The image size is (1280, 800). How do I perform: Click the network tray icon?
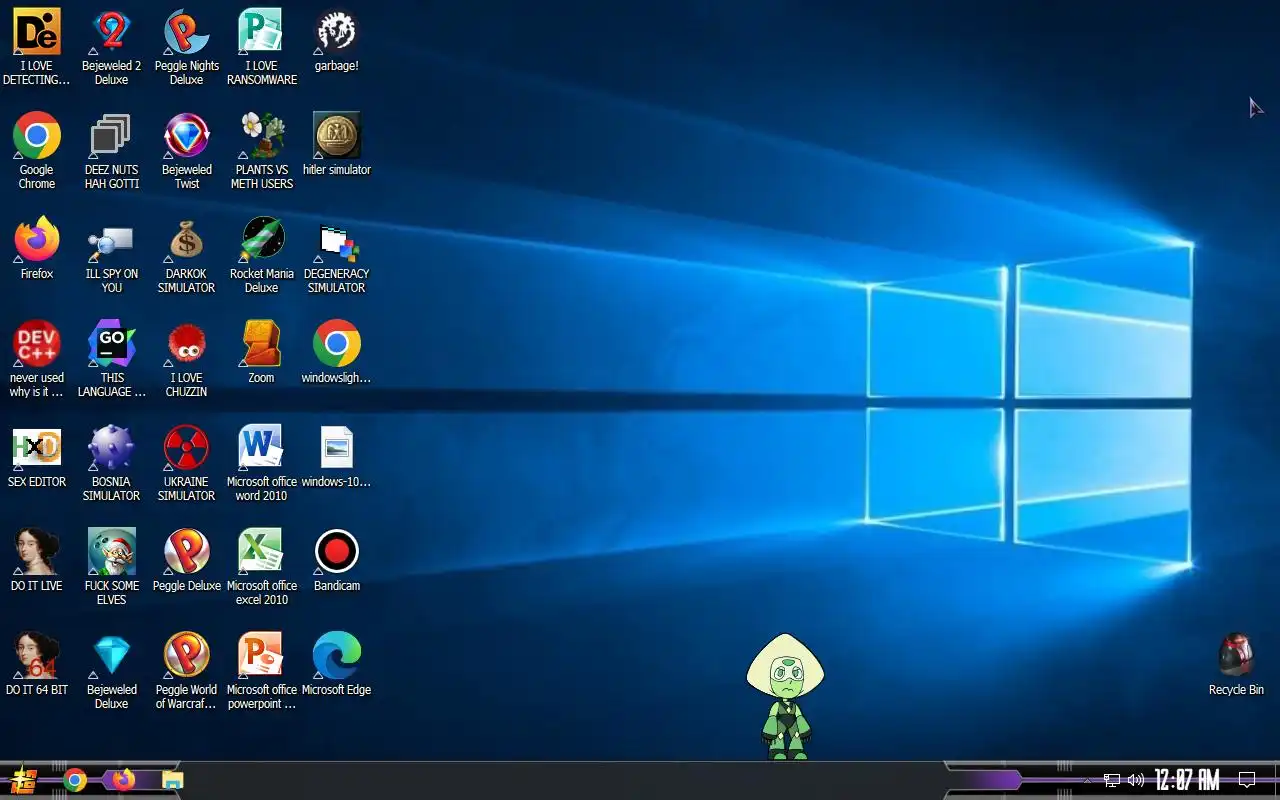click(x=1112, y=780)
